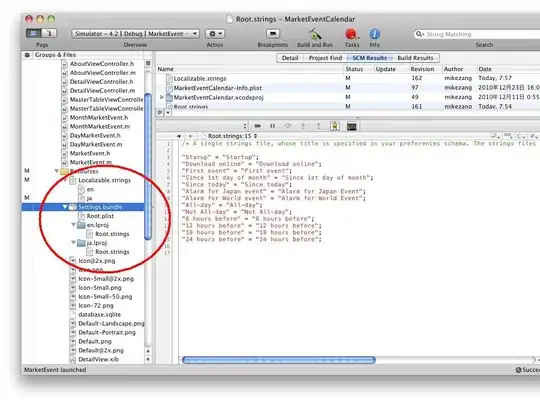Switch to the SCM Results tab
This screenshot has height=404, width=540.
[x=370, y=58]
